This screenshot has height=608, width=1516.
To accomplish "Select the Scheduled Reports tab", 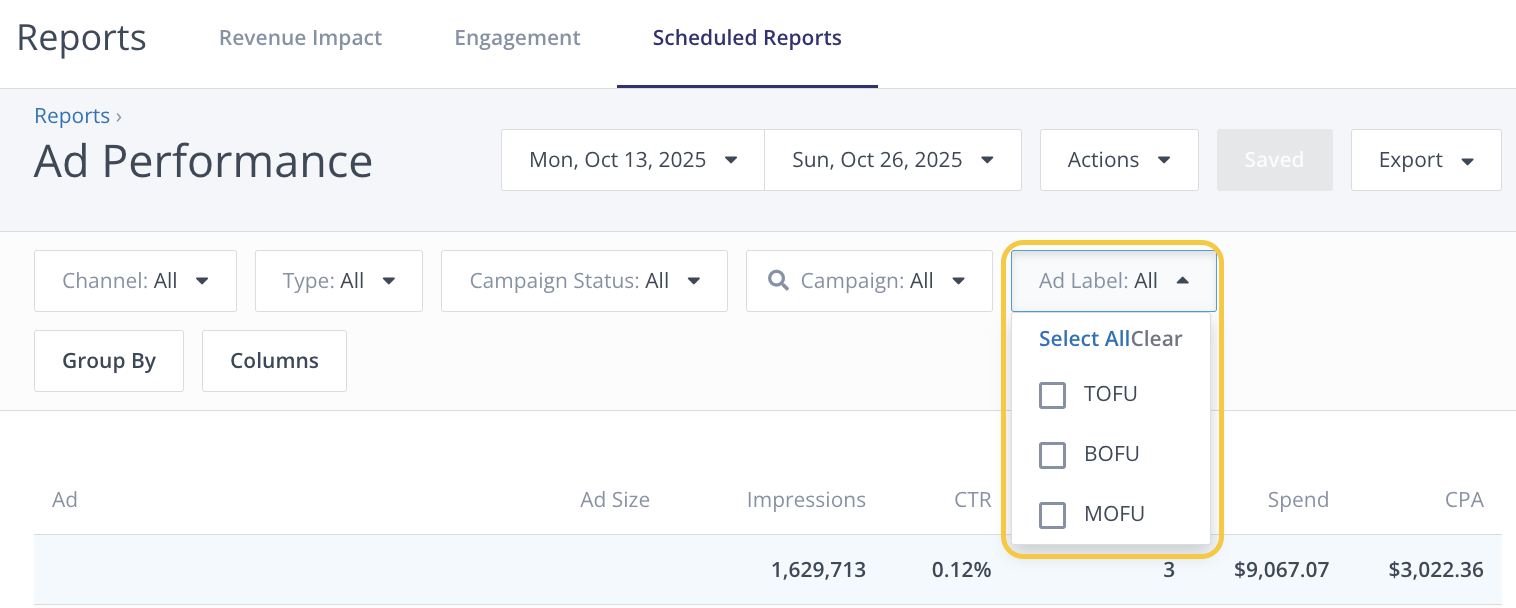I will tap(747, 38).
